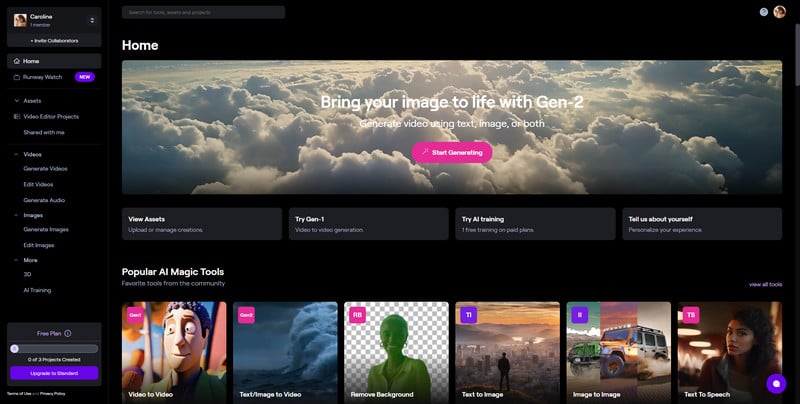
Task: Open the 3D tools entry
Action: coord(28,274)
